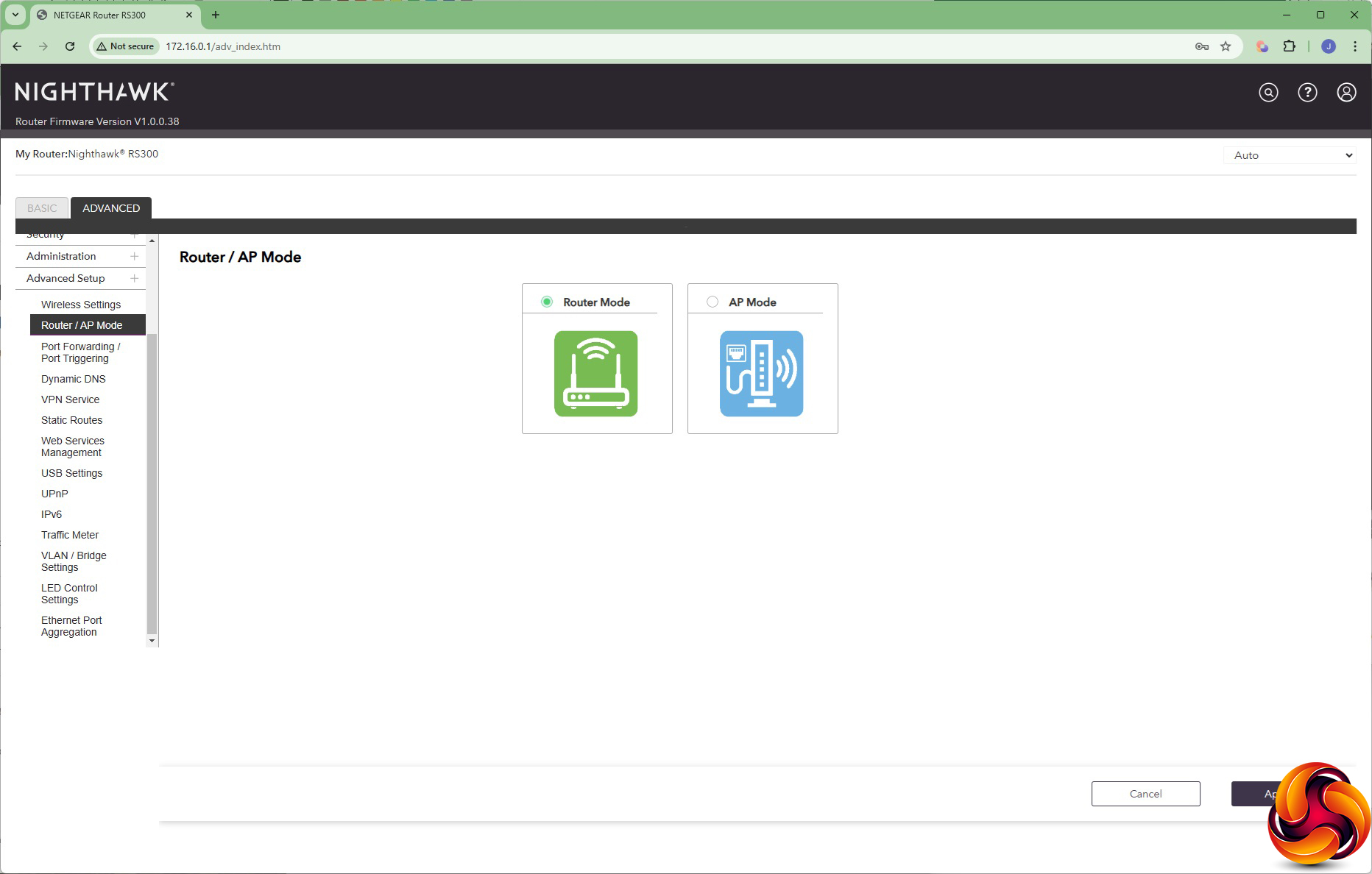Open LED Control Settings
1372x874 pixels.
pos(69,594)
